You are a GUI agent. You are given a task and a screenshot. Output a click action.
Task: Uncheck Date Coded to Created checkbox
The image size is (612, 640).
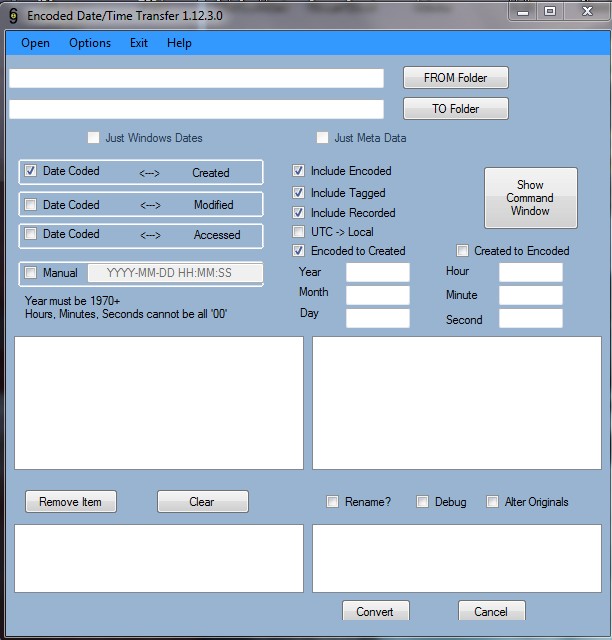31,171
